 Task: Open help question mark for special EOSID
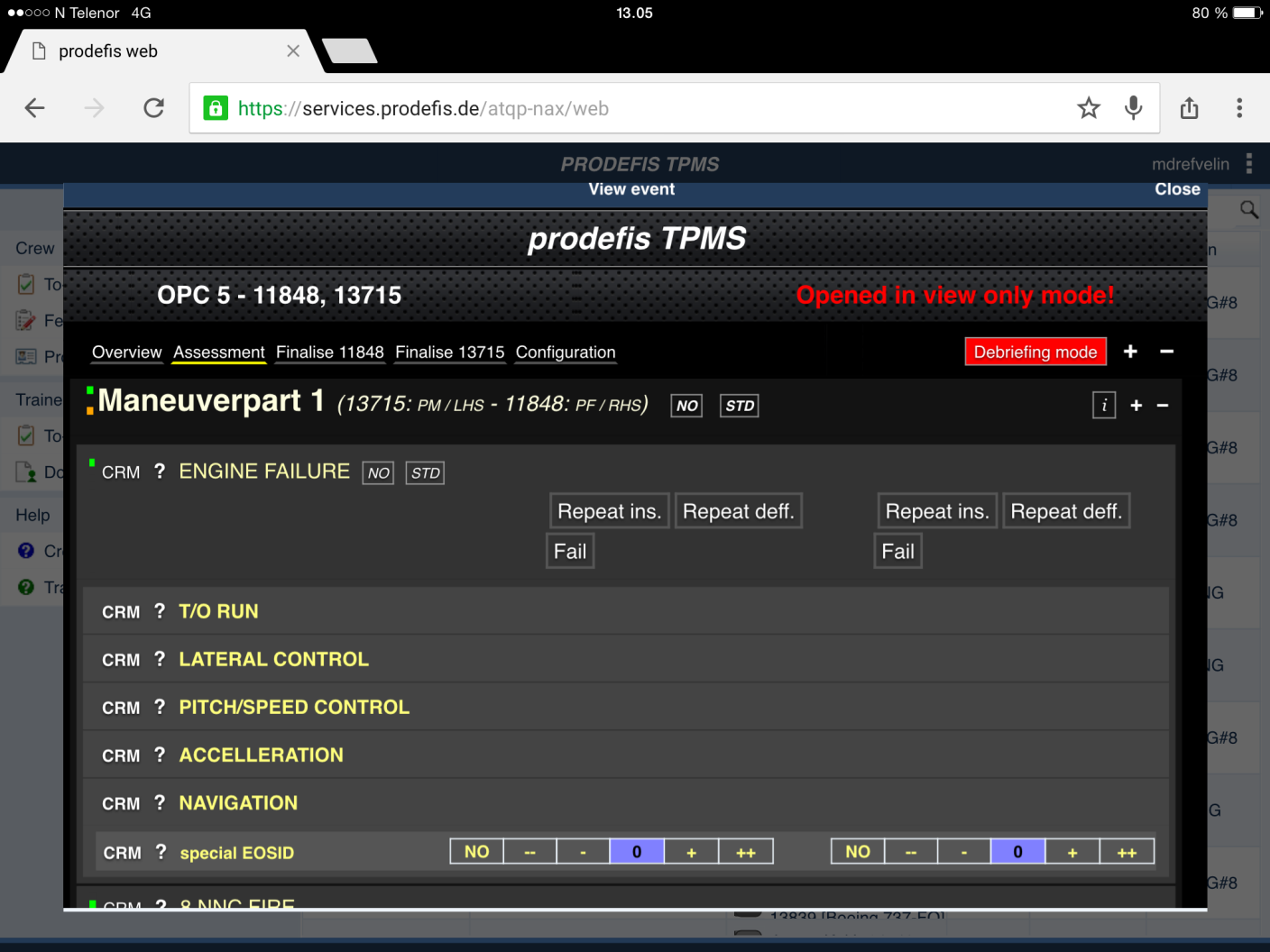tap(161, 852)
